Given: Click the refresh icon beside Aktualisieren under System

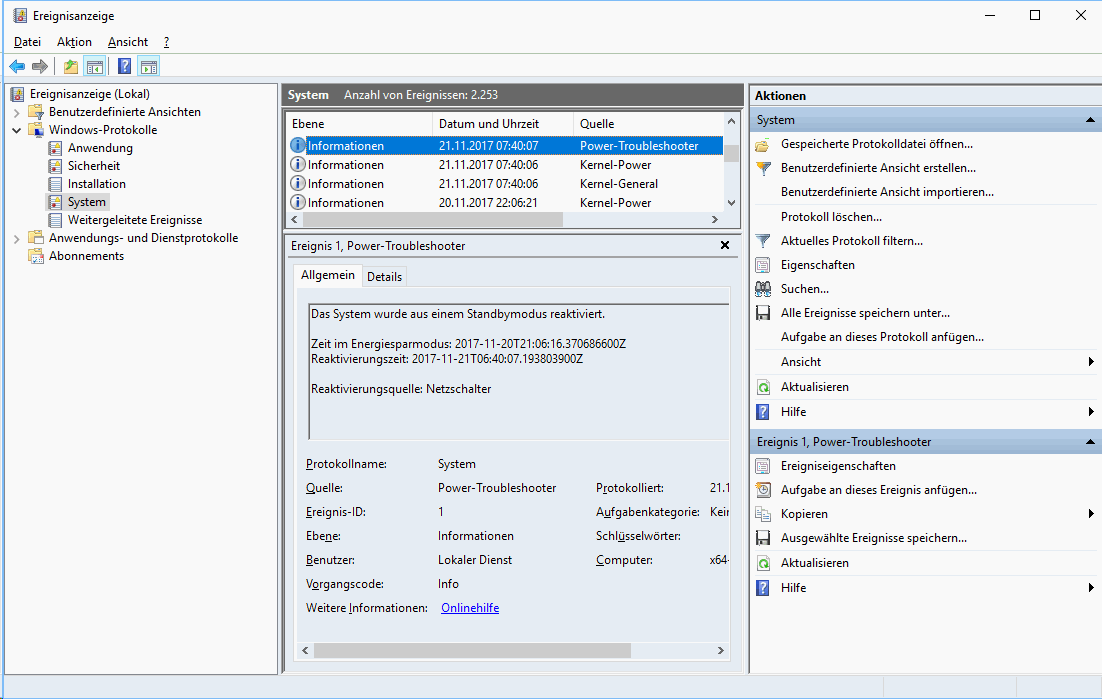Looking at the screenshot, I should pyautogui.click(x=763, y=387).
